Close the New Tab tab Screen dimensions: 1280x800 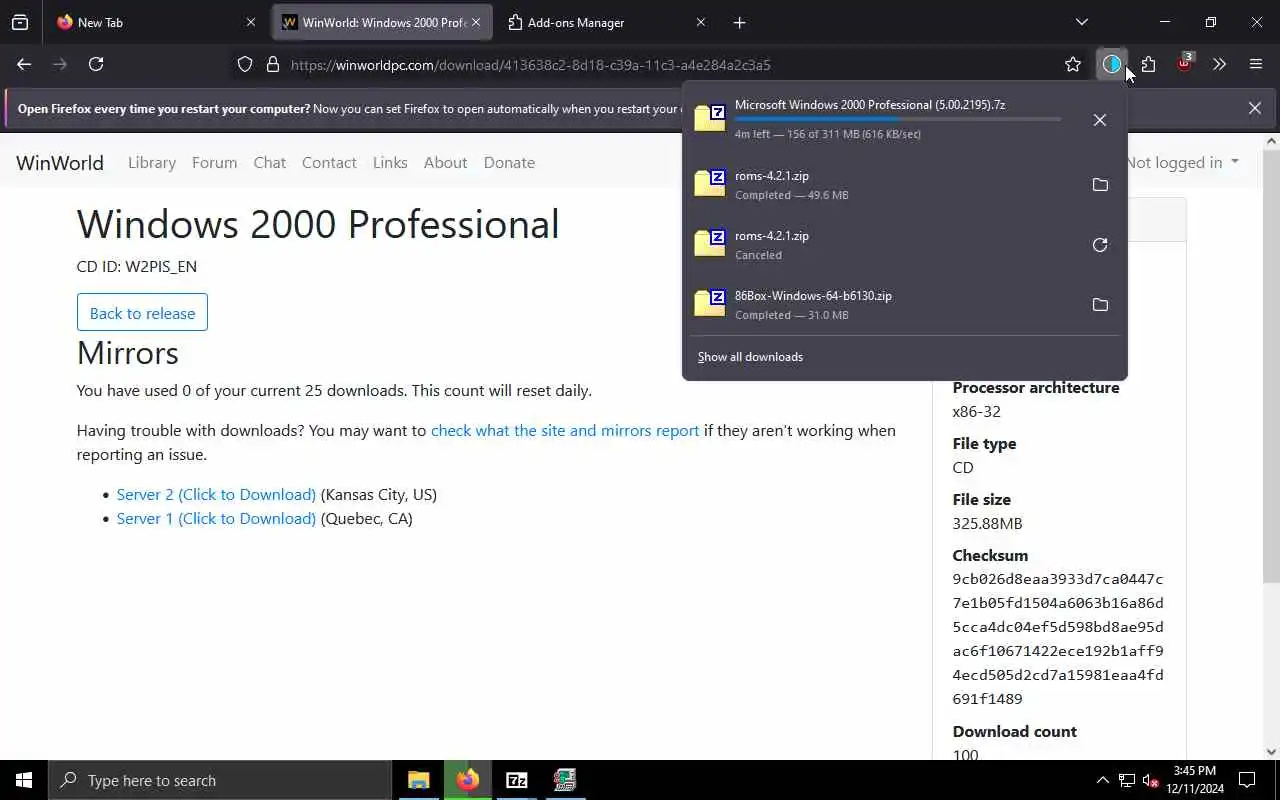point(251,22)
